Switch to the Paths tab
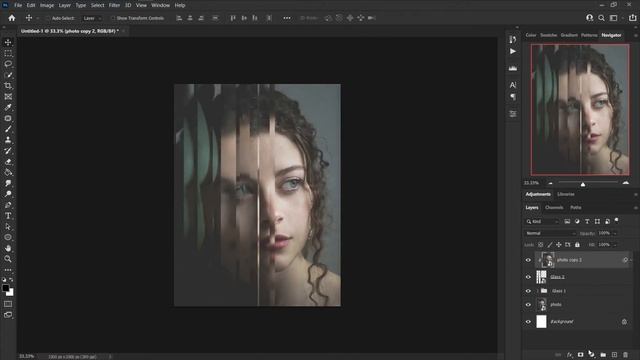Viewport: 640px width, 360px height. 576,208
